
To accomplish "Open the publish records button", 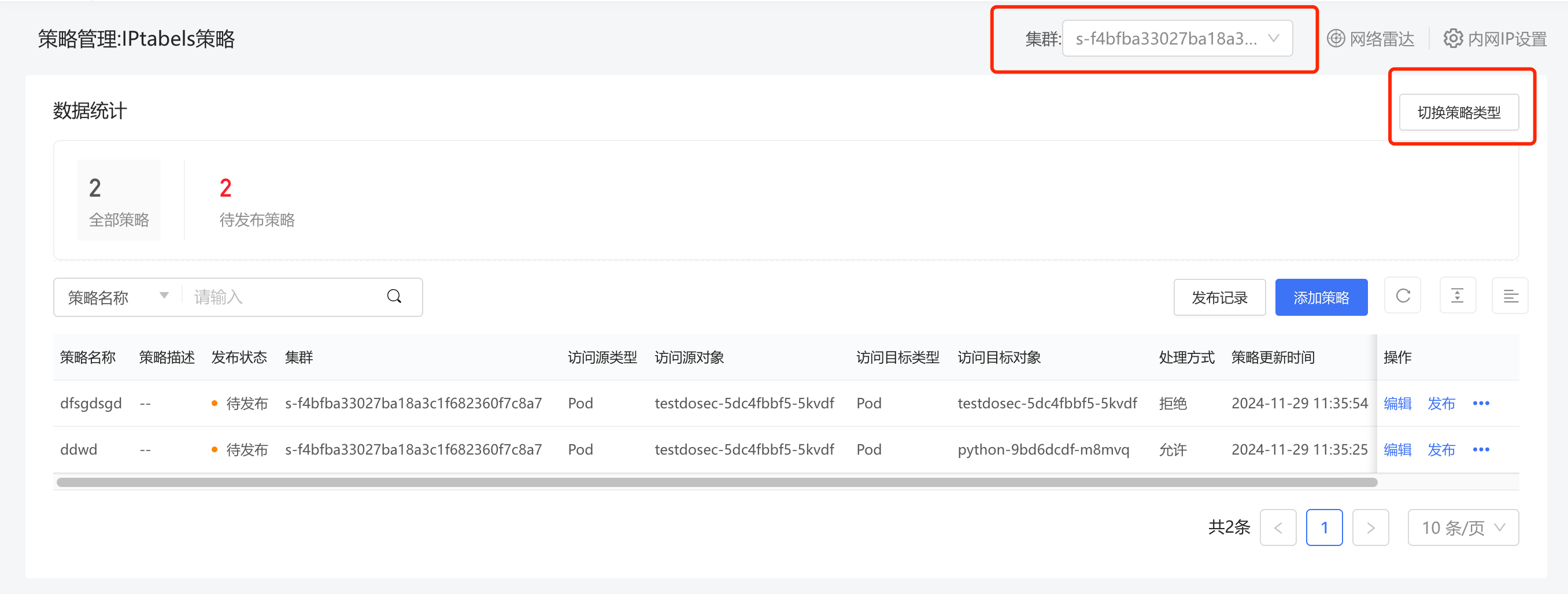I will tap(1219, 297).
